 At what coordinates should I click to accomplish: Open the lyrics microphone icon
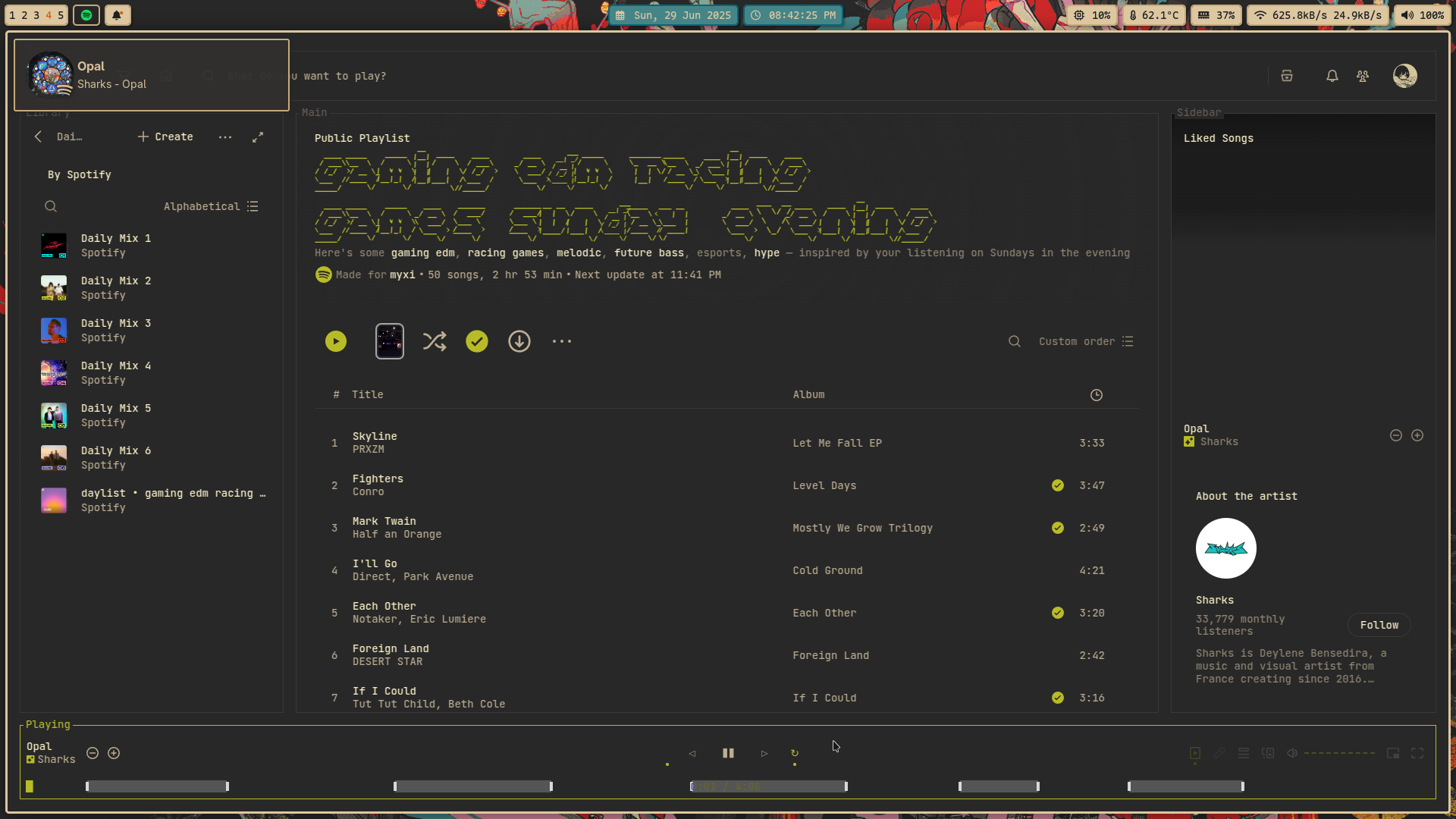coord(1219,753)
